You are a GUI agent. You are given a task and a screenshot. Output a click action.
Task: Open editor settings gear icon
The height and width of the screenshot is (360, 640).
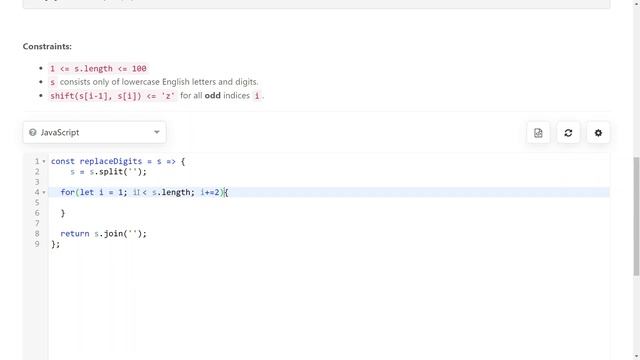[598, 133]
